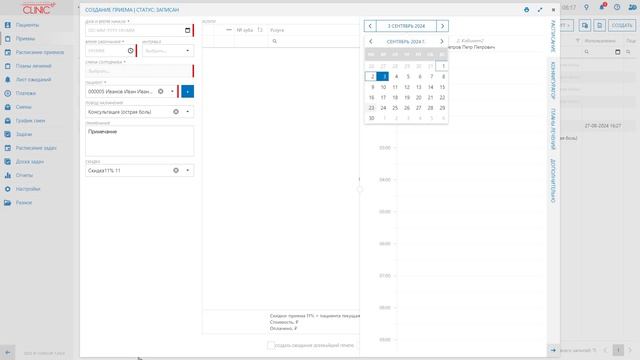
Task: Open Расписание задач in the sidebar
Action: (36, 148)
